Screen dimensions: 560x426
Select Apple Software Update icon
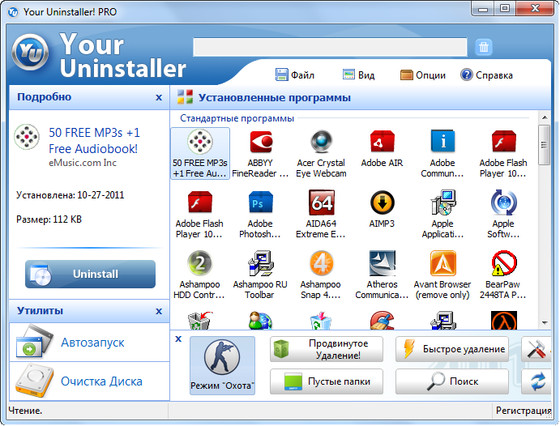pyautogui.click(x=503, y=214)
